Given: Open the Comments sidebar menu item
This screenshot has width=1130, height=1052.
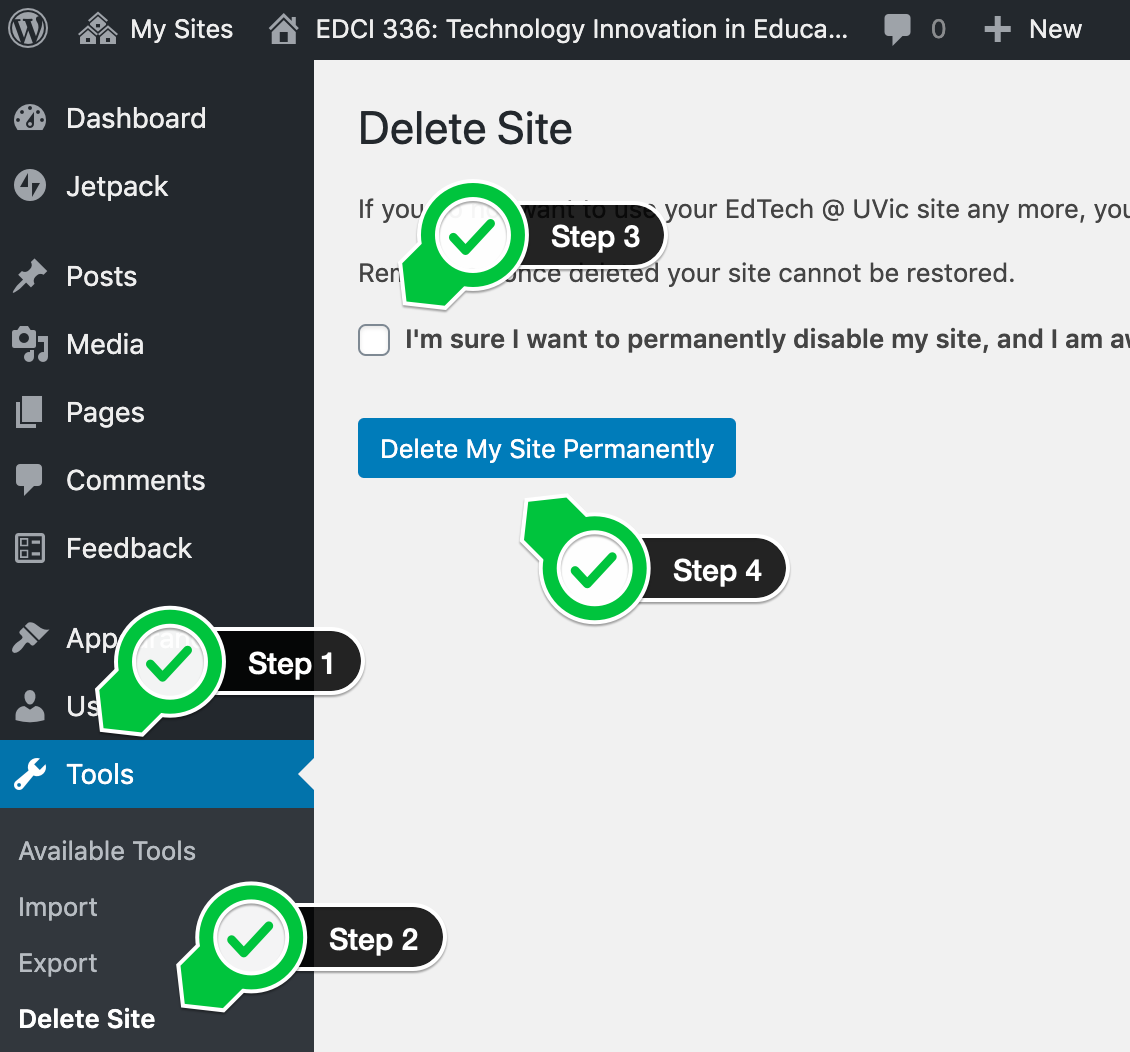Looking at the screenshot, I should (135, 480).
